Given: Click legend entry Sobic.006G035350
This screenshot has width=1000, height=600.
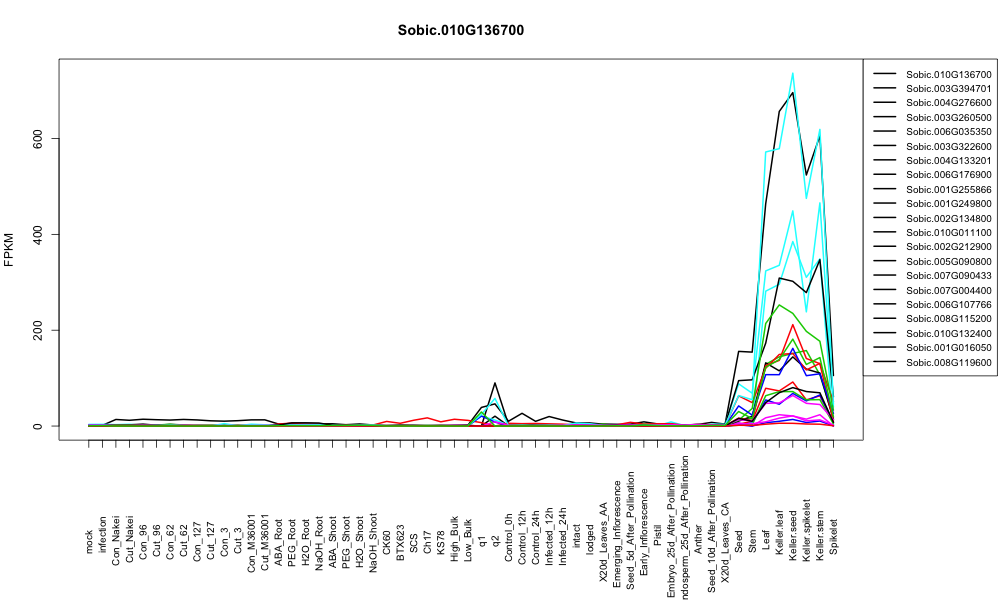Looking at the screenshot, I should (x=948, y=131).
